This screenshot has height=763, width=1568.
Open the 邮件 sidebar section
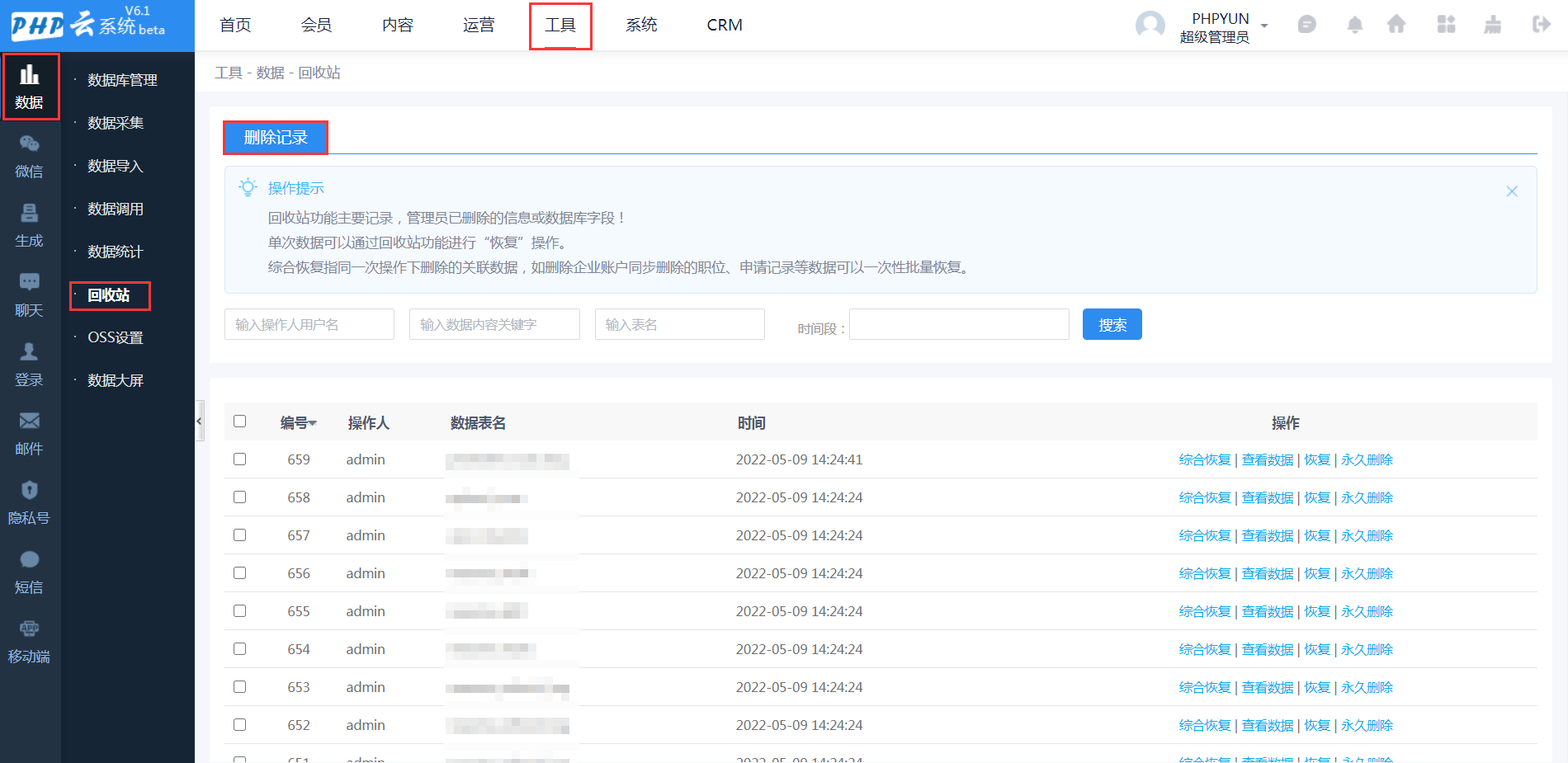click(x=30, y=434)
